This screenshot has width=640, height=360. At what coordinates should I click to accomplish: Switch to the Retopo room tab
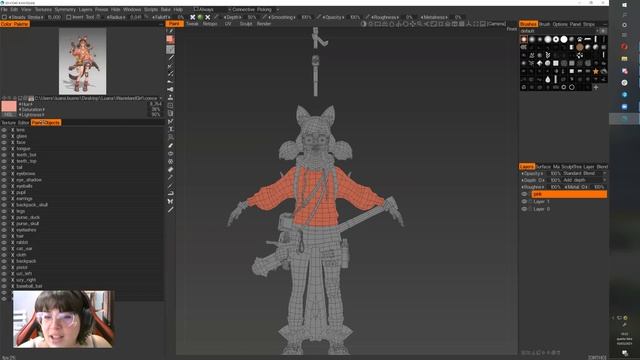click(210, 24)
